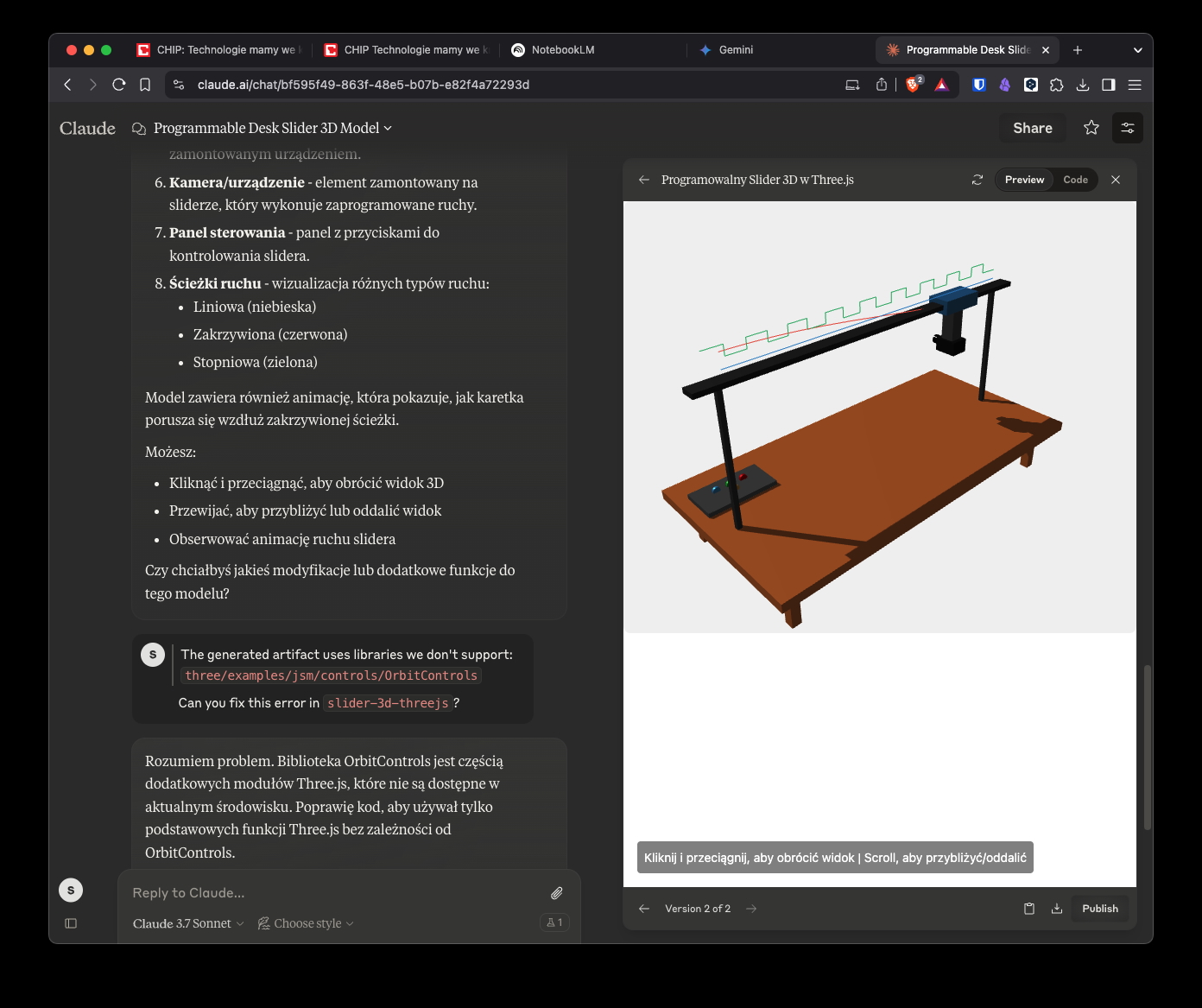Click the Share button
This screenshot has width=1202, height=1008.
coord(1032,128)
